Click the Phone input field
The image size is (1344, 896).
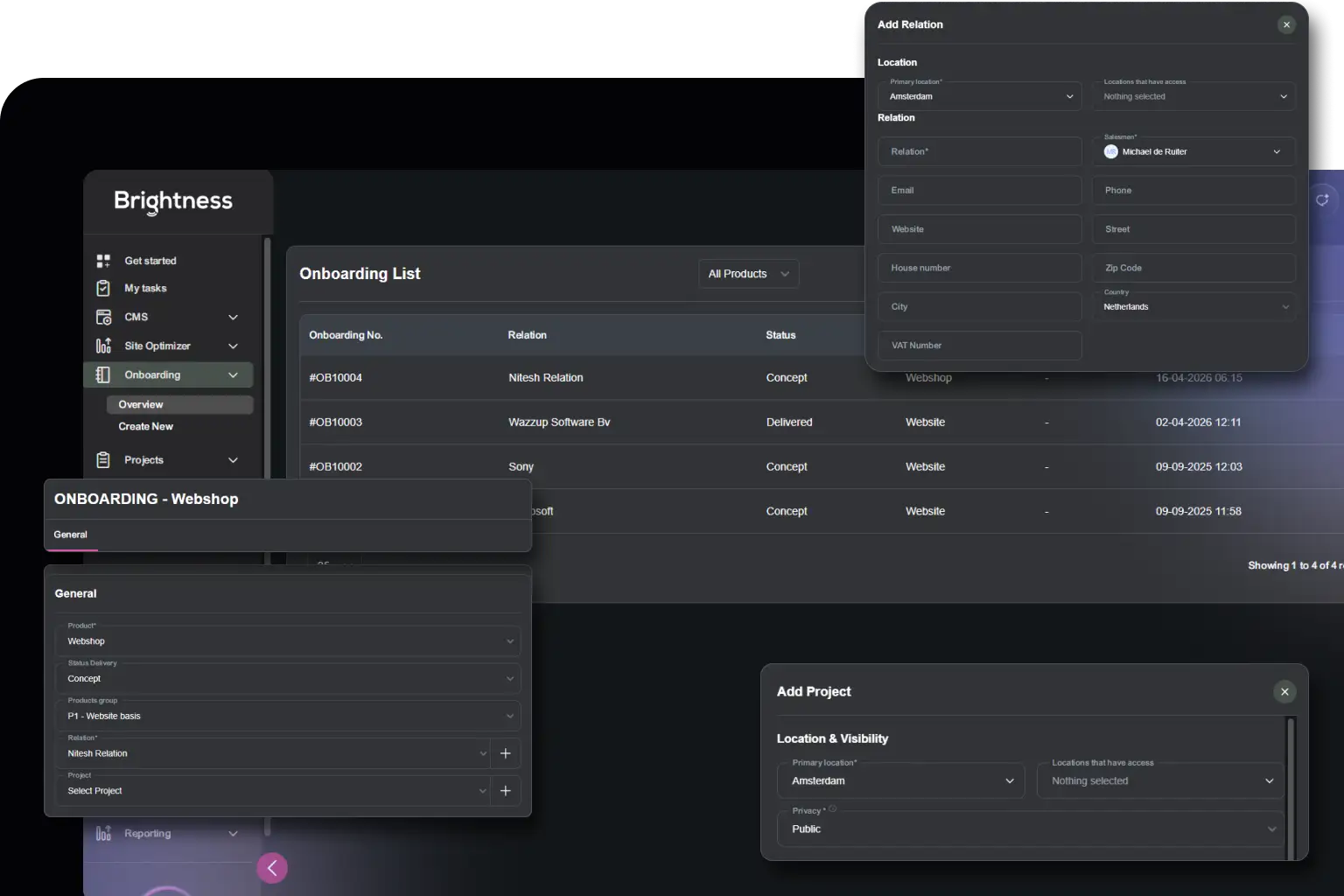(x=1193, y=190)
